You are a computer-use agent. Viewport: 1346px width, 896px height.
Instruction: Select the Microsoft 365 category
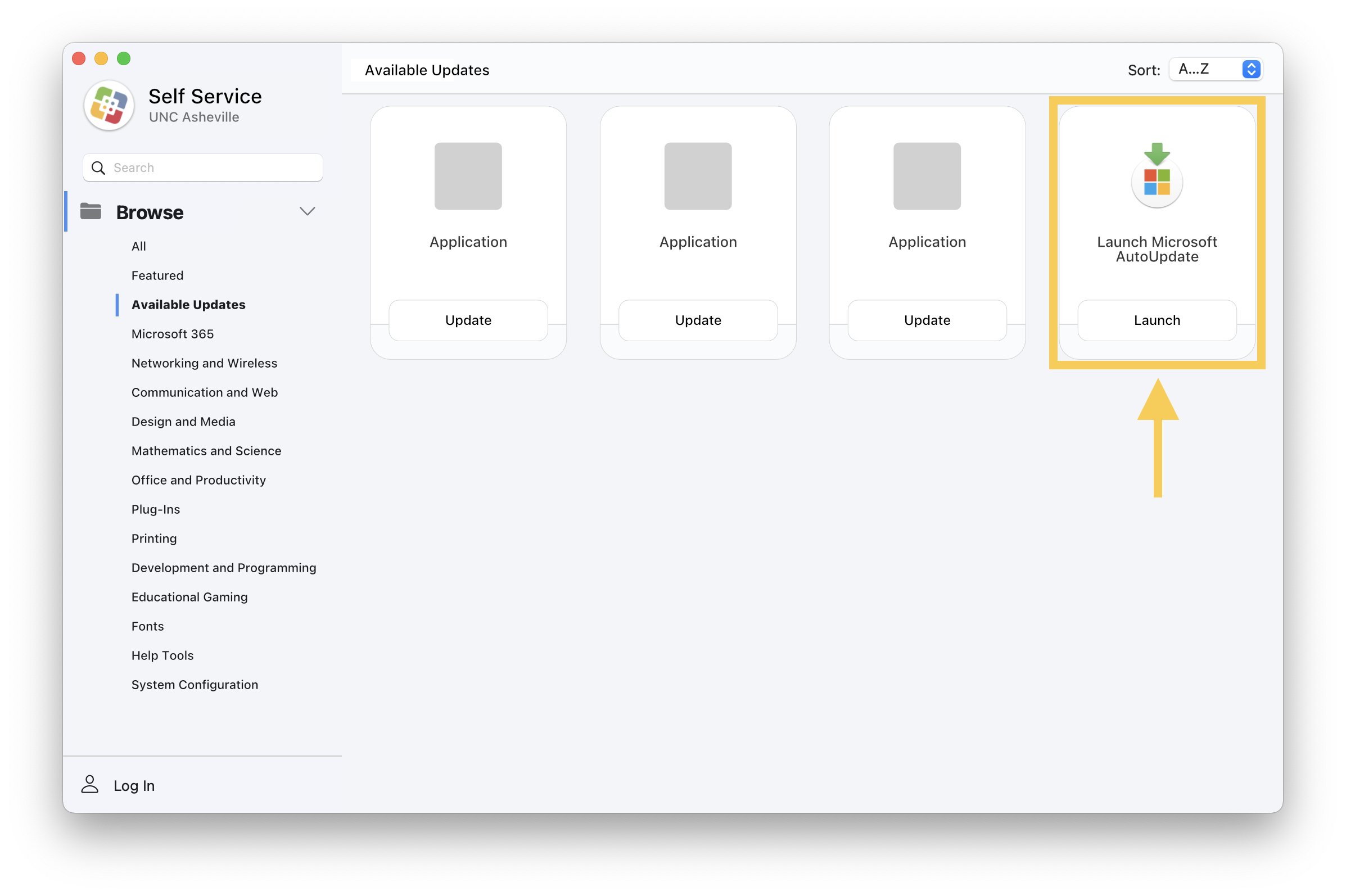coord(172,334)
